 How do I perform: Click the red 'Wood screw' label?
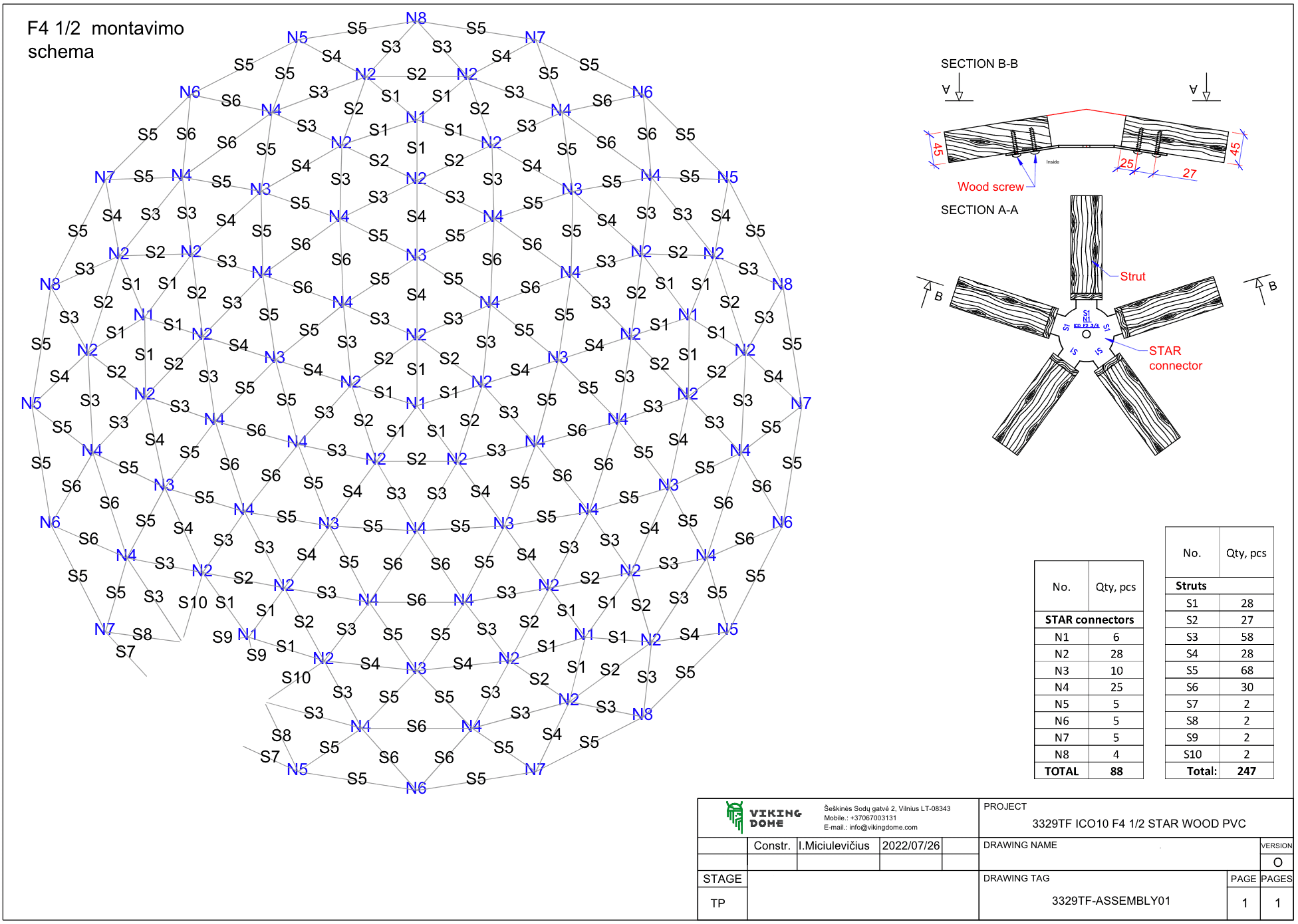[990, 187]
